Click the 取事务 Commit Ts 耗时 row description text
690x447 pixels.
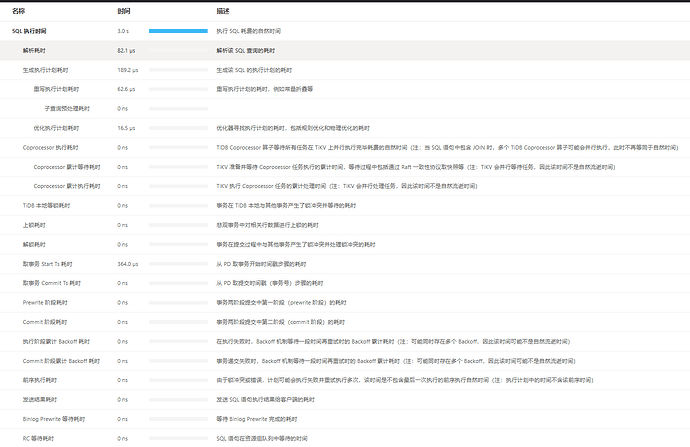coord(270,283)
